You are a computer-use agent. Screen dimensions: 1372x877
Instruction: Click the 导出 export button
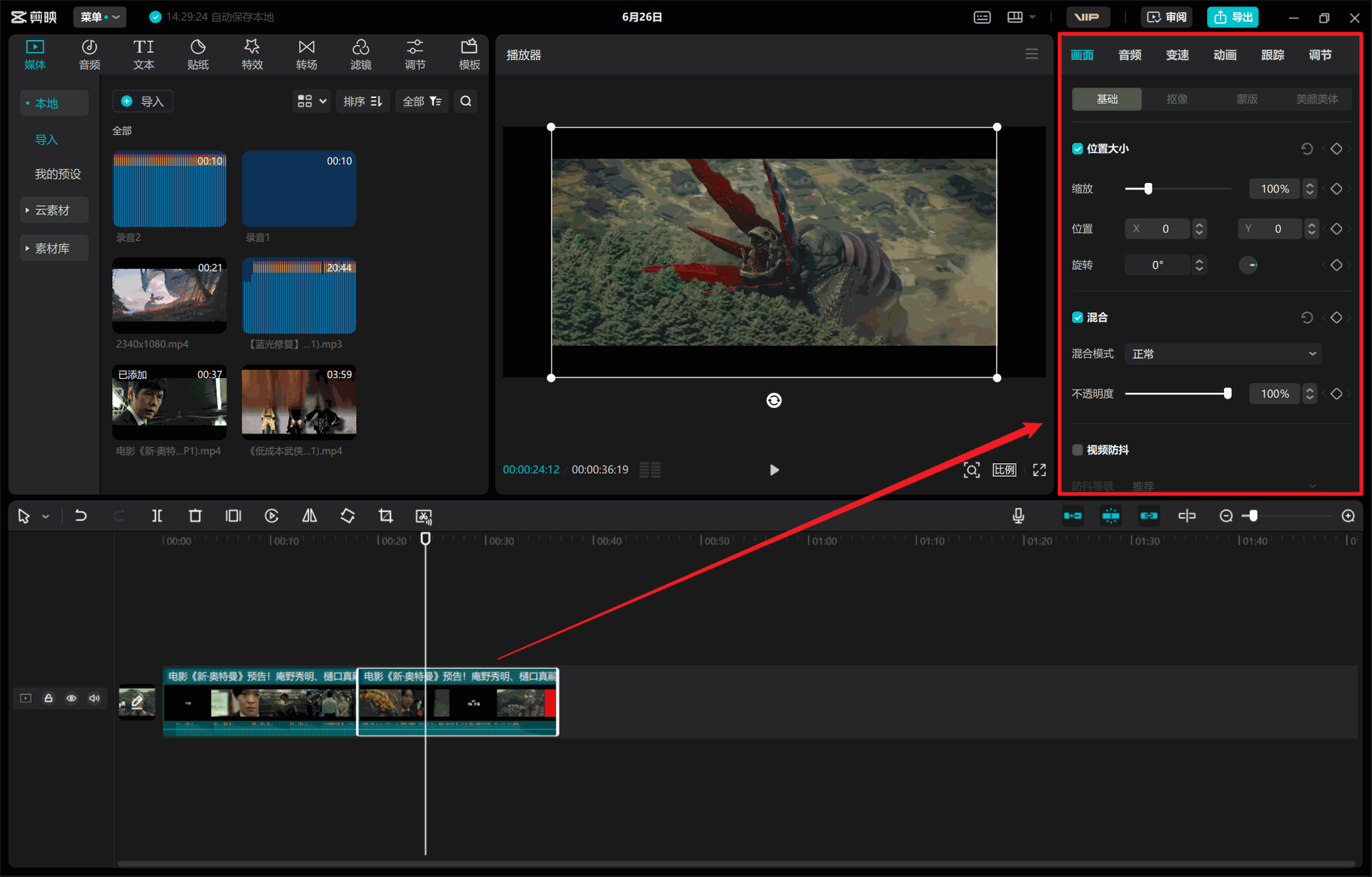click(1233, 17)
